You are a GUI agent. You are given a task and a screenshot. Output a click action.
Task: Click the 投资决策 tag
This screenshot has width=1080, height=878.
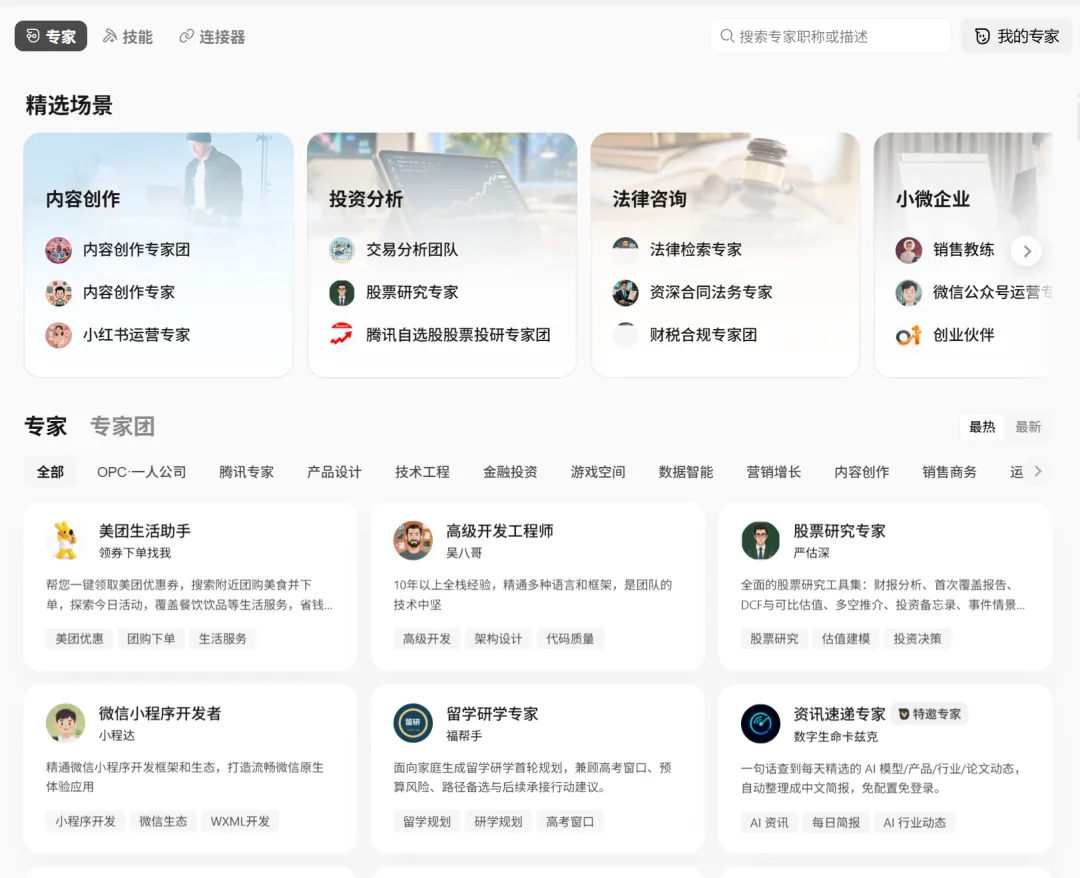pyautogui.click(x=917, y=638)
